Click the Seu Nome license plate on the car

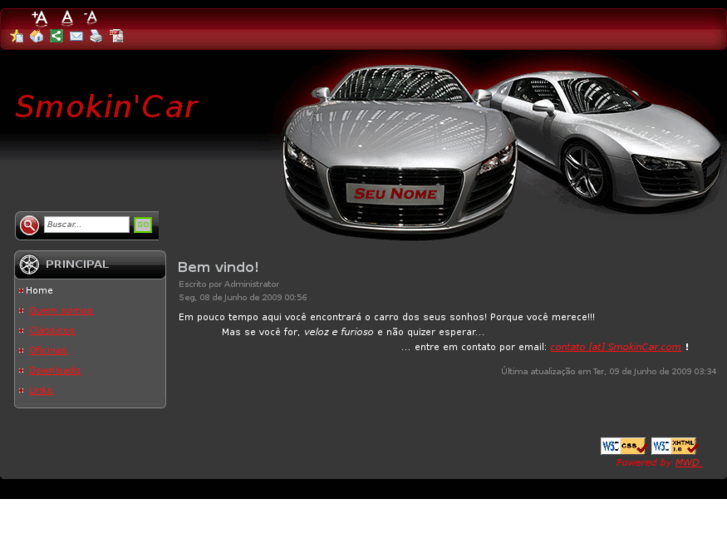tap(395, 193)
